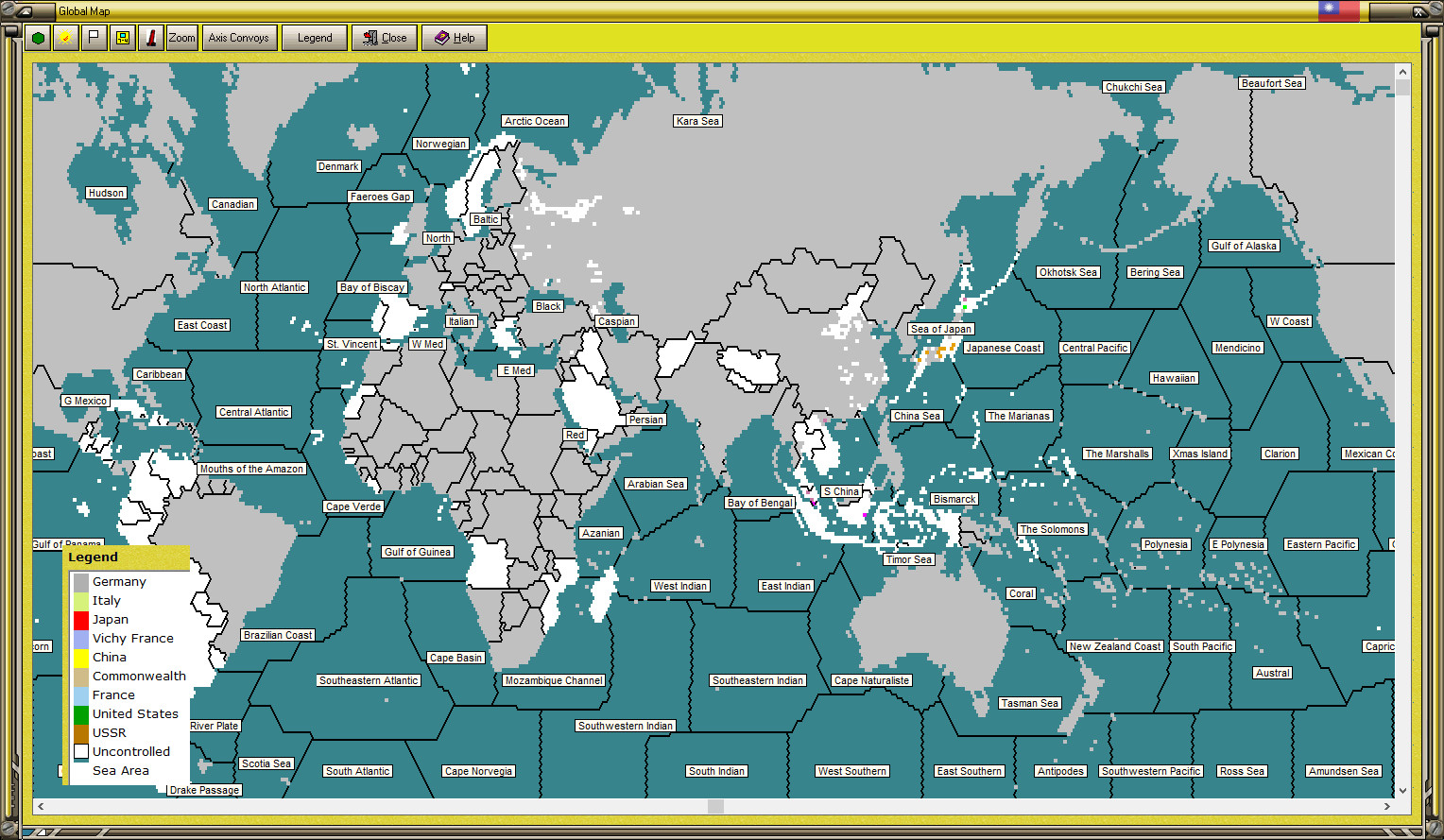Viewport: 1444px width, 840px height.
Task: Click the green hexagon toolbar icon
Action: (38, 38)
